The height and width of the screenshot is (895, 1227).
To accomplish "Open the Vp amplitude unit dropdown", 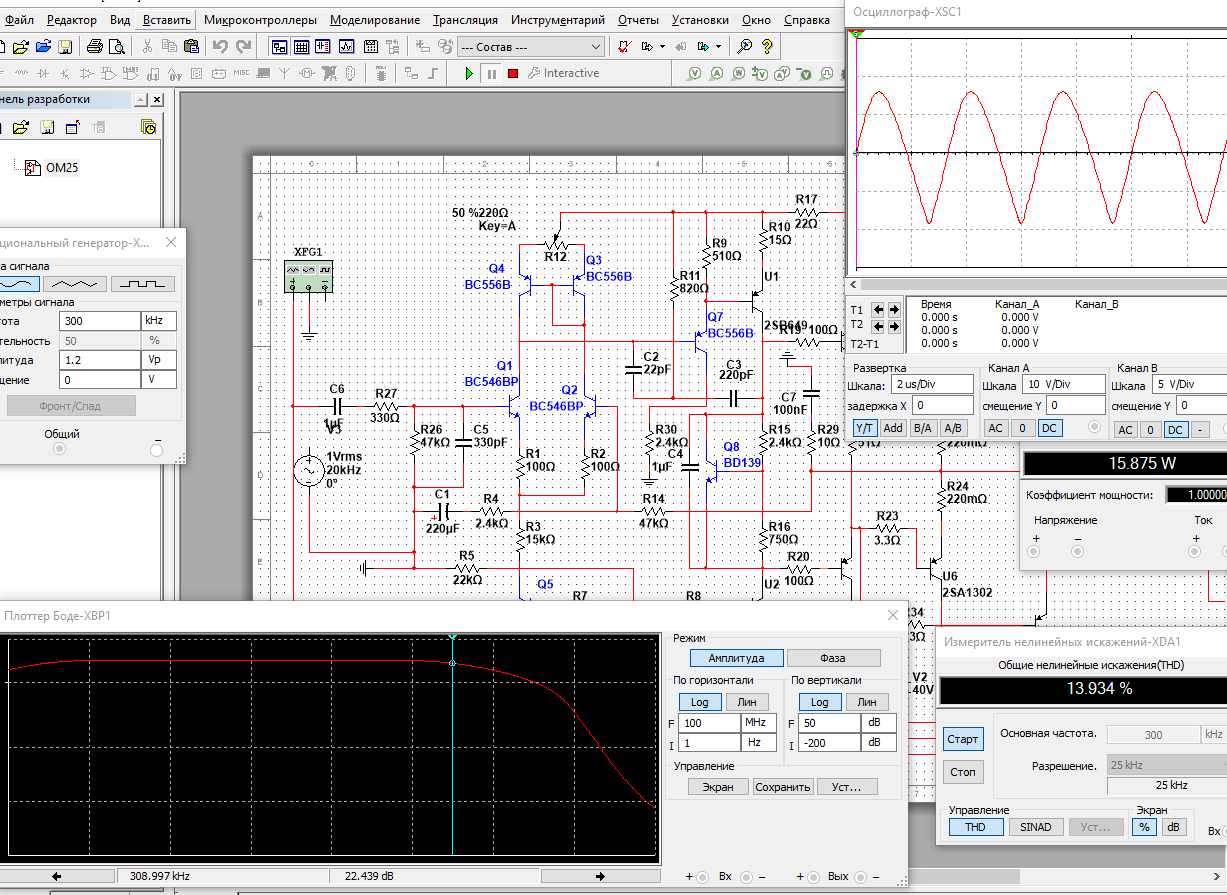I will [158, 360].
